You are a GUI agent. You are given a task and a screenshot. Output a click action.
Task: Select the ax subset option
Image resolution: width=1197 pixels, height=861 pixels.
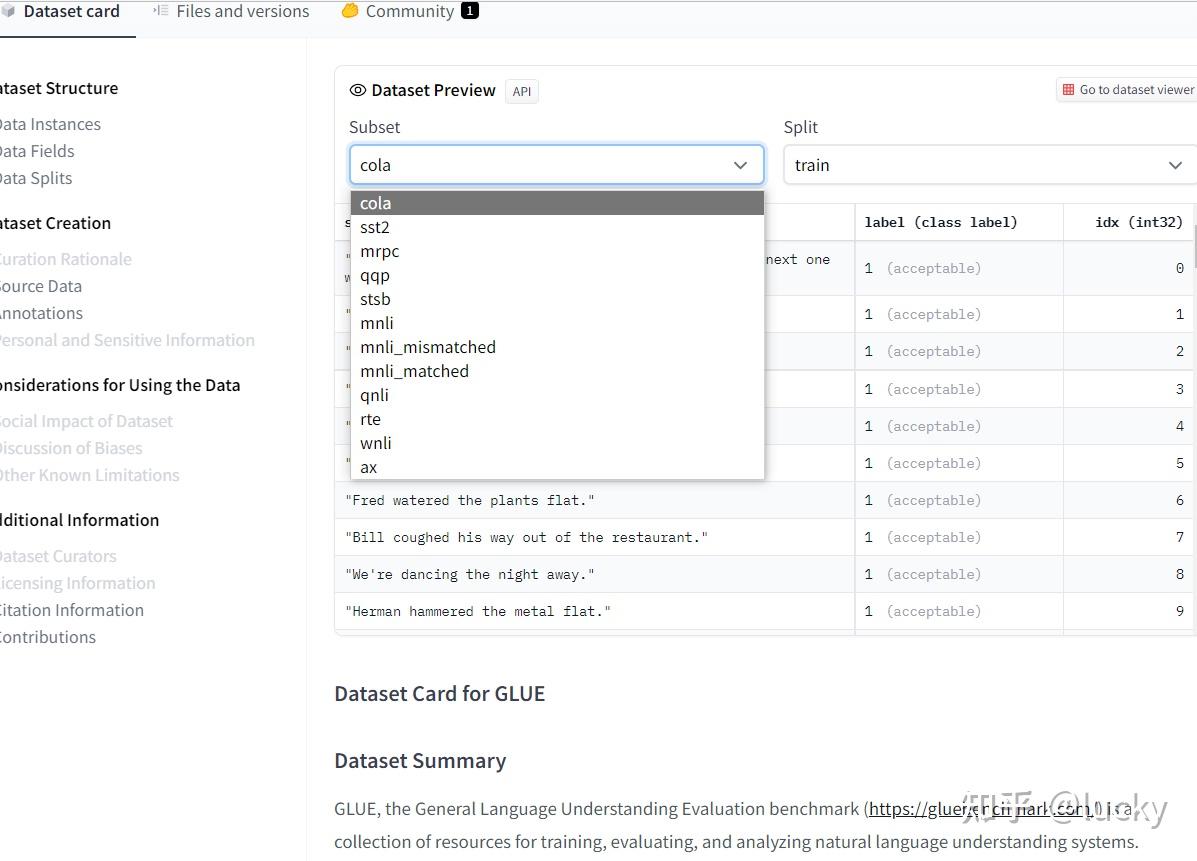[557, 467]
